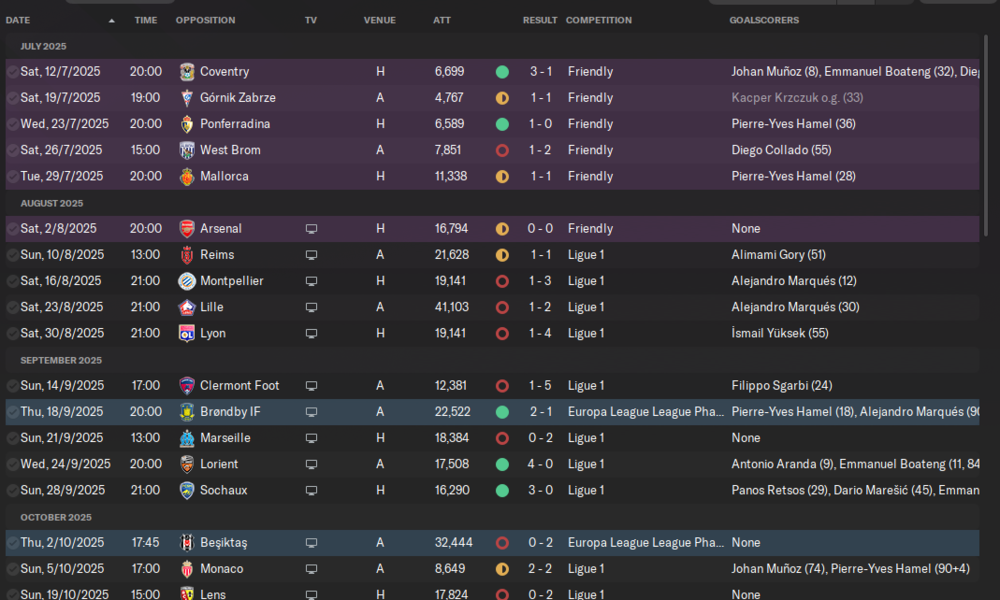Collapse the July 2025 month section
Screen dimensions: 1000x600
tap(43, 47)
